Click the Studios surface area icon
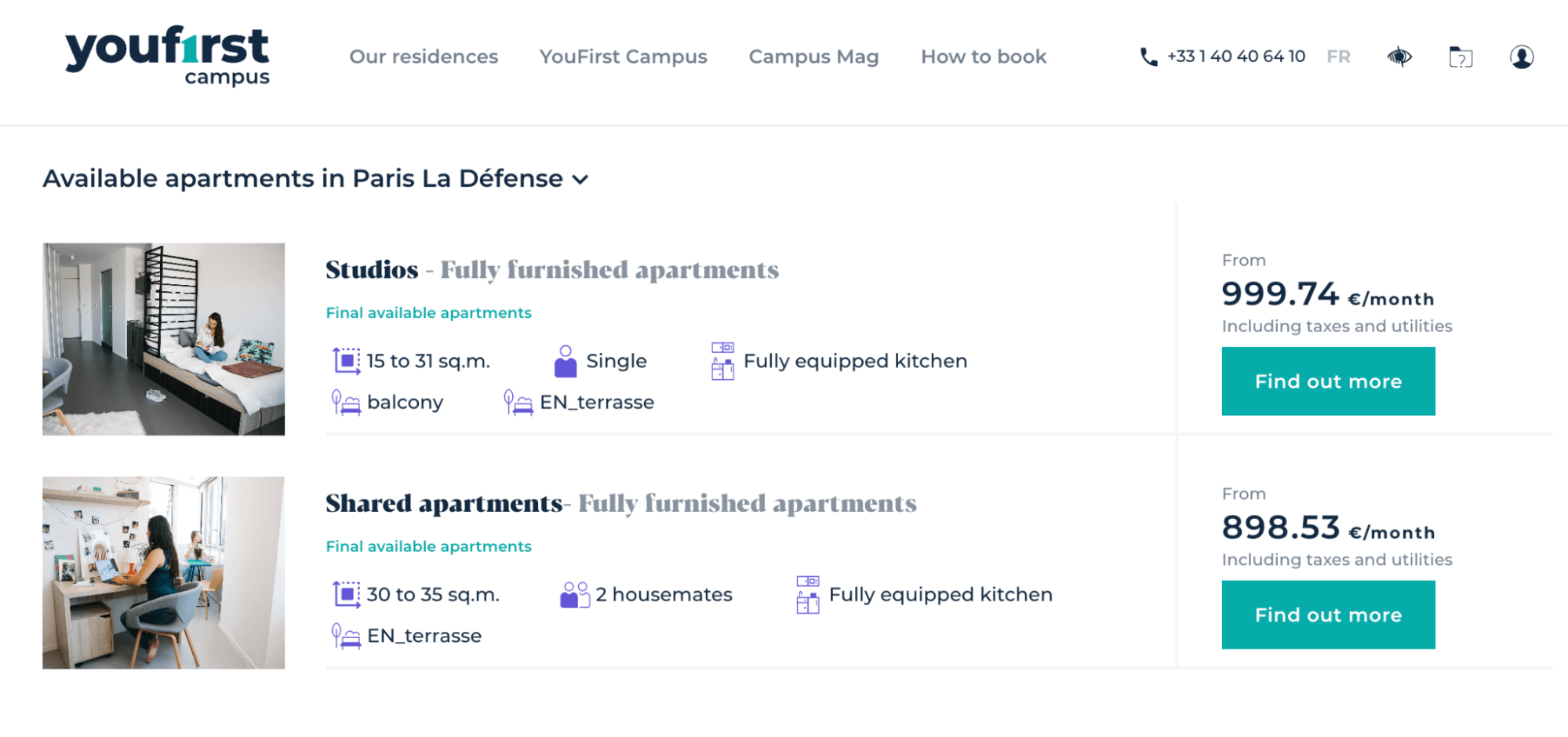The width and height of the screenshot is (1568, 737). (x=346, y=361)
